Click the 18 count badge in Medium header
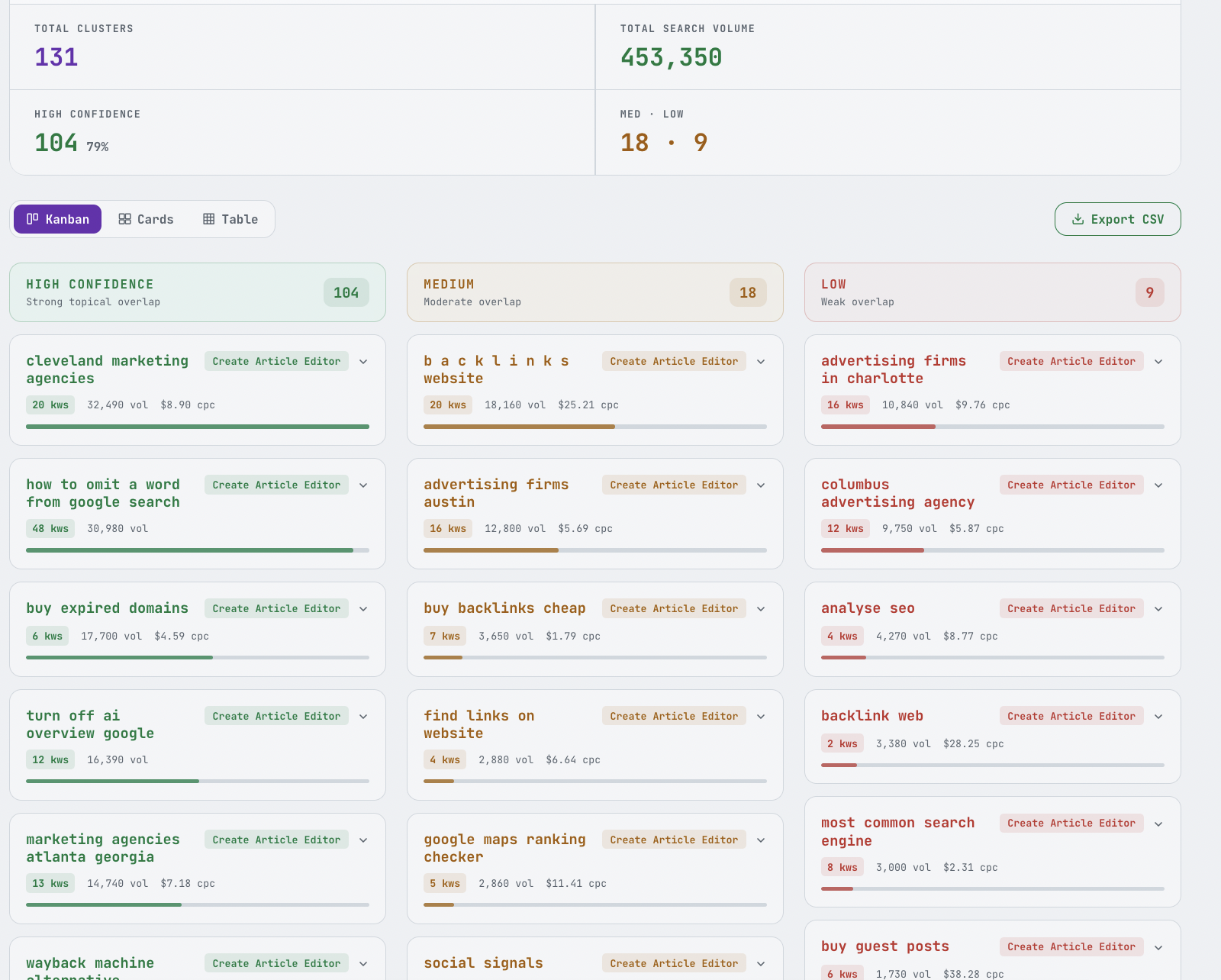 (x=747, y=292)
